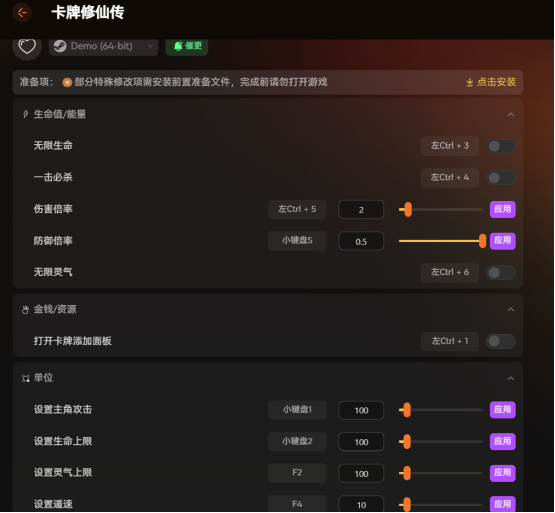Open the Demo (64-bit) version dropdown

coord(103,46)
